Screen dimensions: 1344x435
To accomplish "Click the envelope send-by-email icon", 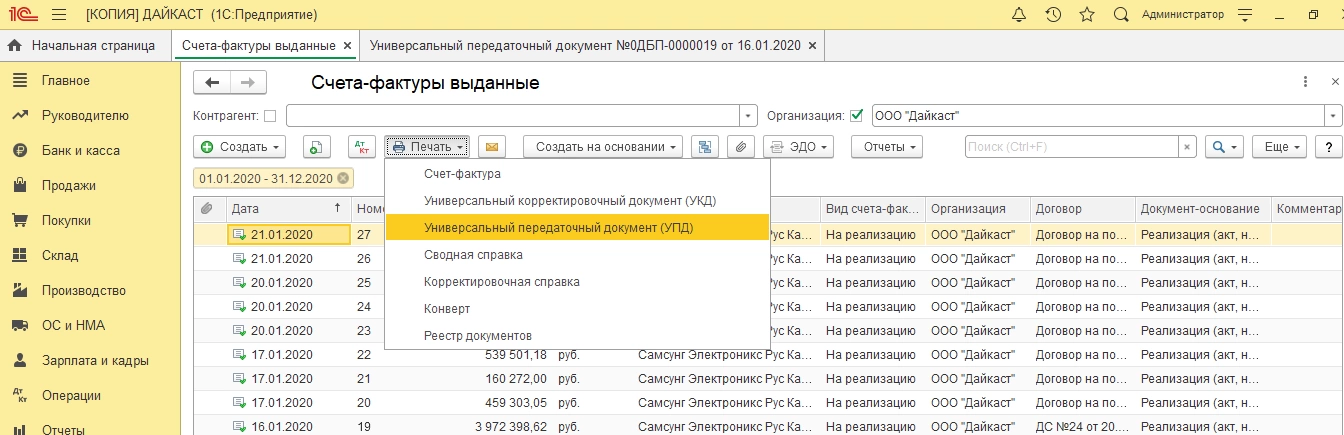I will 491,147.
